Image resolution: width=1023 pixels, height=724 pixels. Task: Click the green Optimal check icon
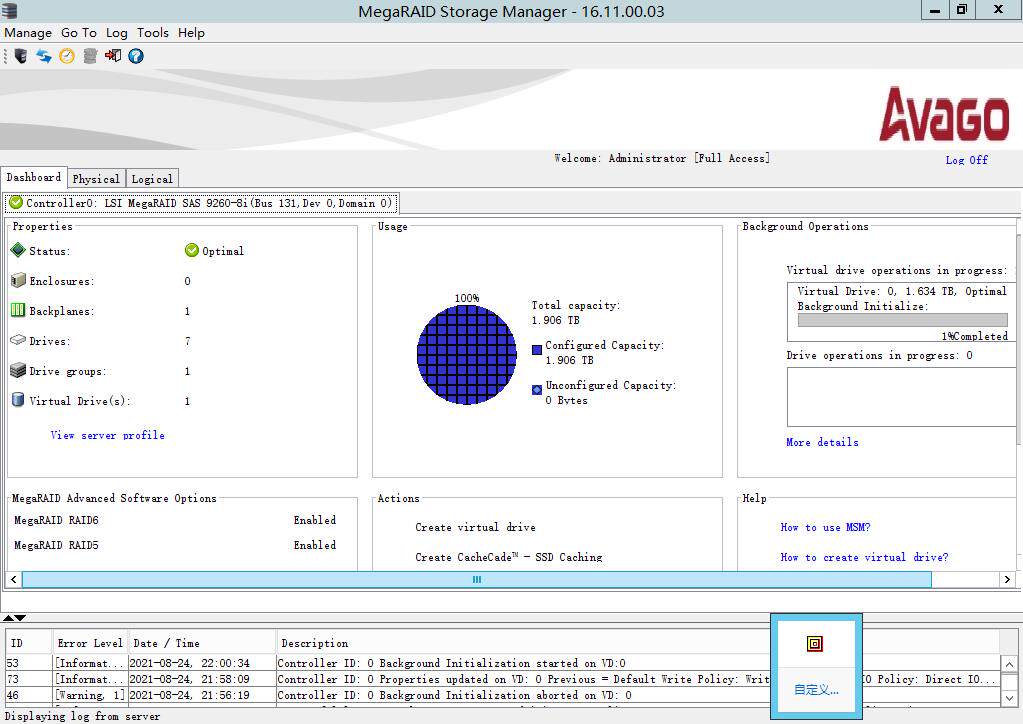tap(192, 250)
